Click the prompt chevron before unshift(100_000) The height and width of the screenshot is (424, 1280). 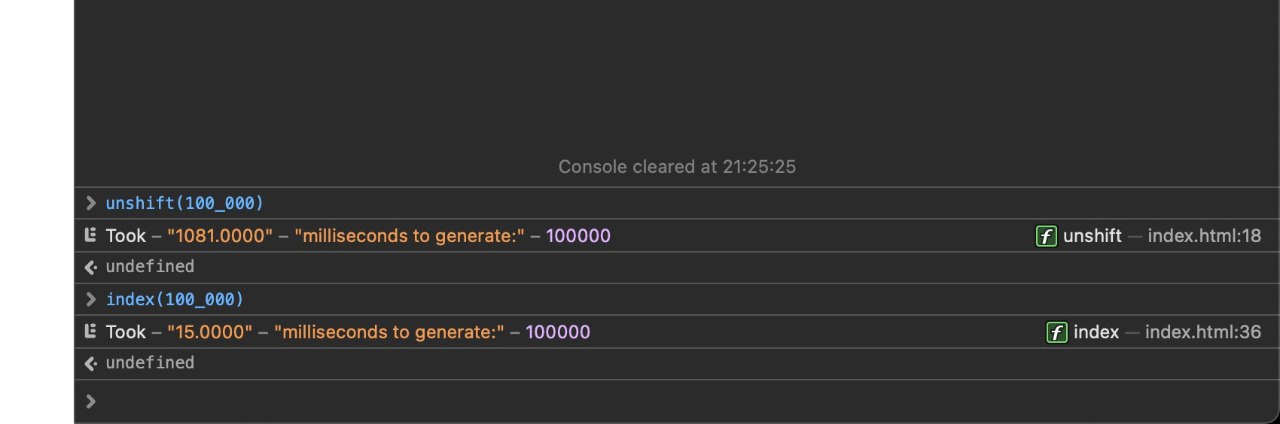click(91, 203)
